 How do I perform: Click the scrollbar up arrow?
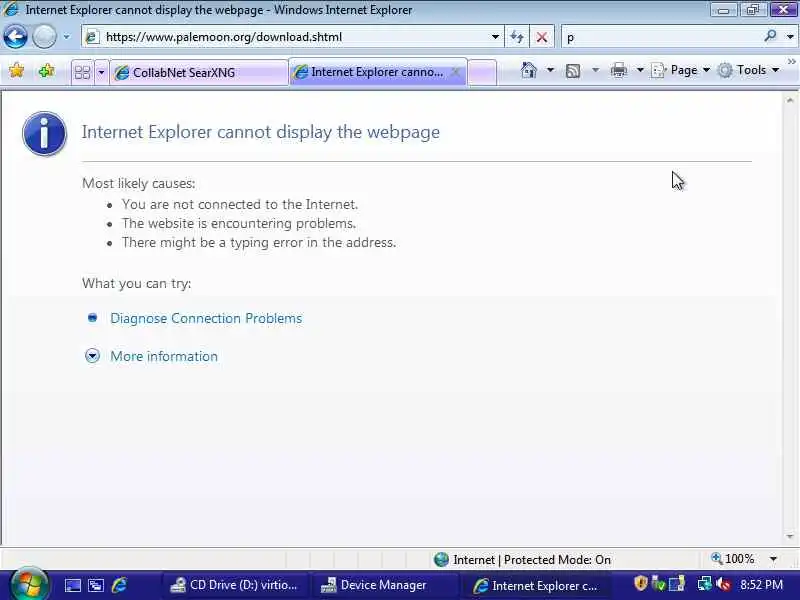790,100
